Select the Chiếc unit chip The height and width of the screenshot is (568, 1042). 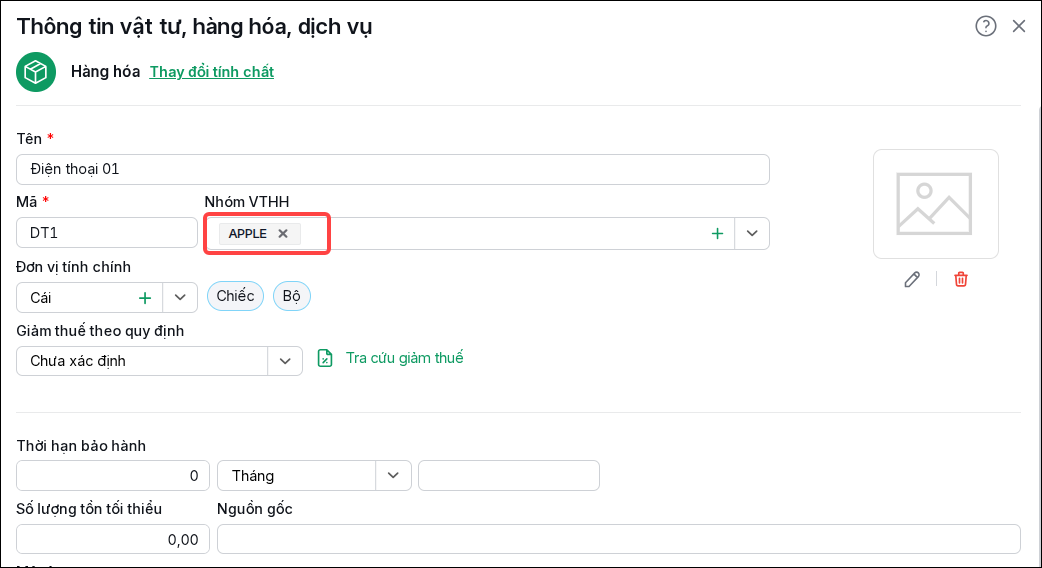[x=235, y=296]
